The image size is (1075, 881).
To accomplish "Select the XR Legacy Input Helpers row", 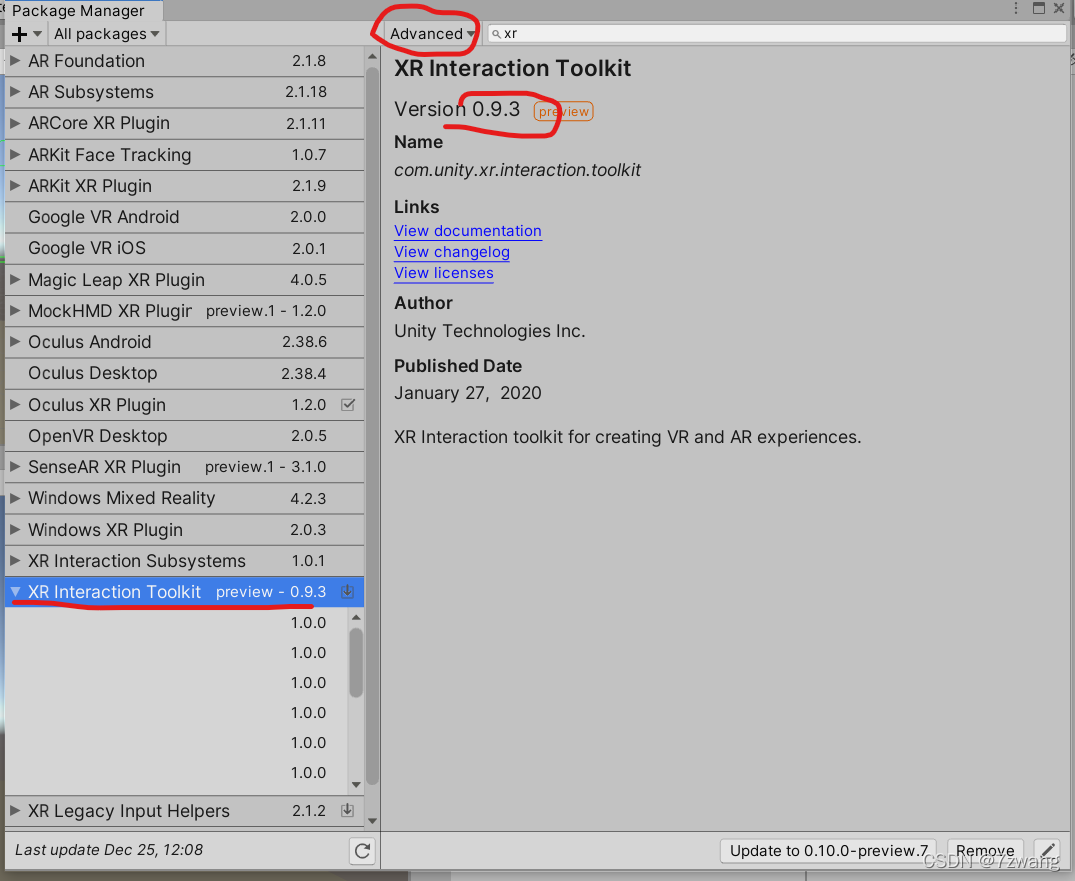I will point(184,810).
